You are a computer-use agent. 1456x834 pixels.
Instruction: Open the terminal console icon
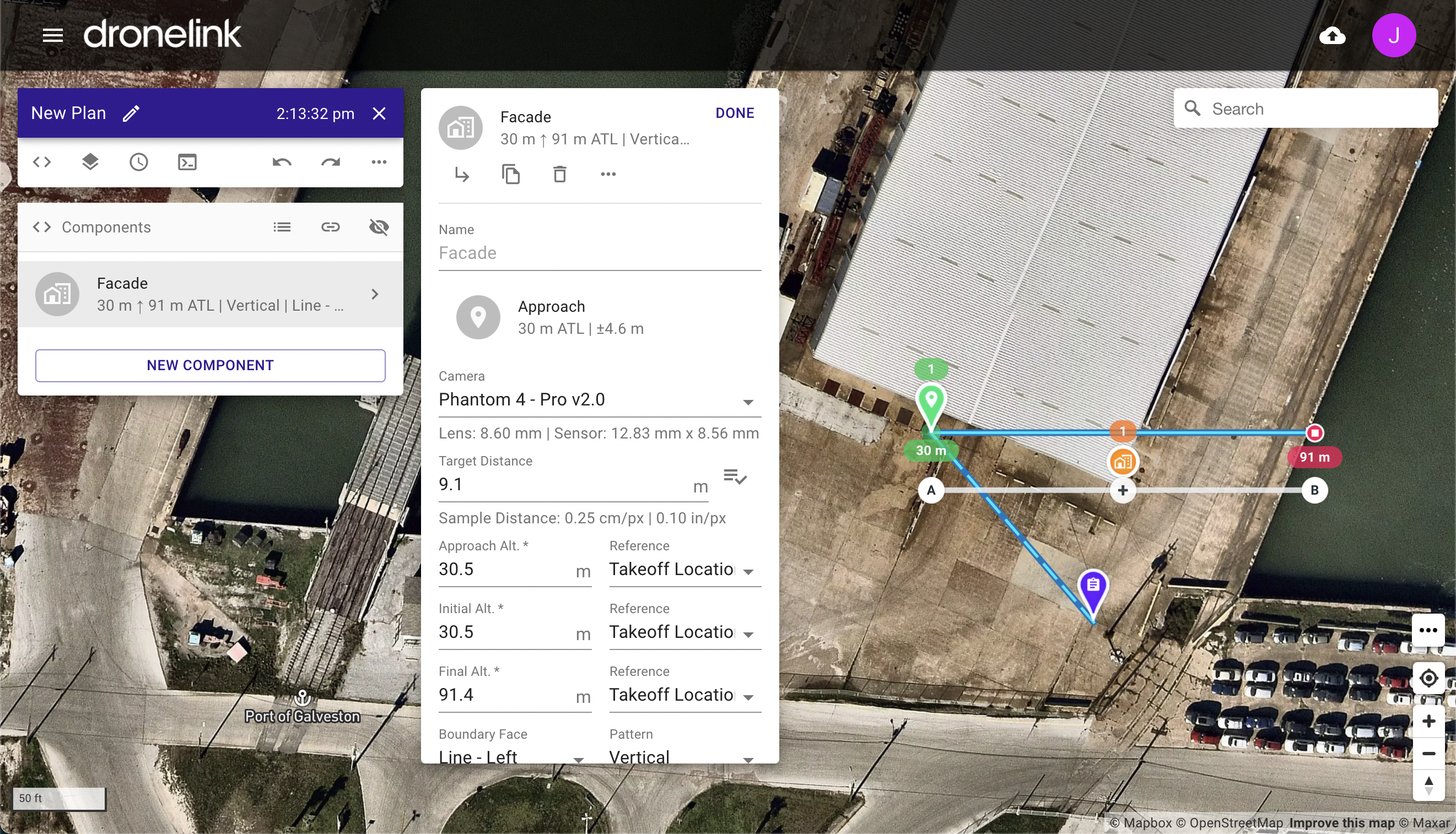[187, 162]
